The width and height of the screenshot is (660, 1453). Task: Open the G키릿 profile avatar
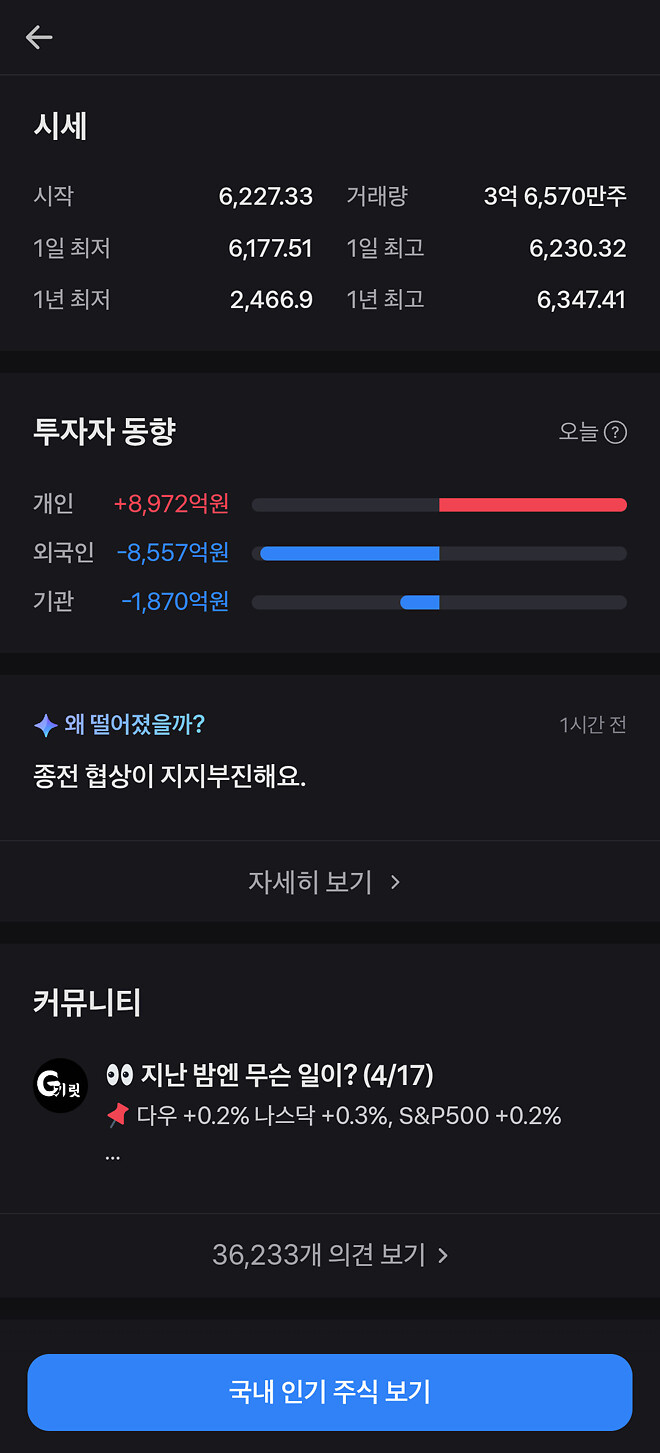[x=61, y=1086]
